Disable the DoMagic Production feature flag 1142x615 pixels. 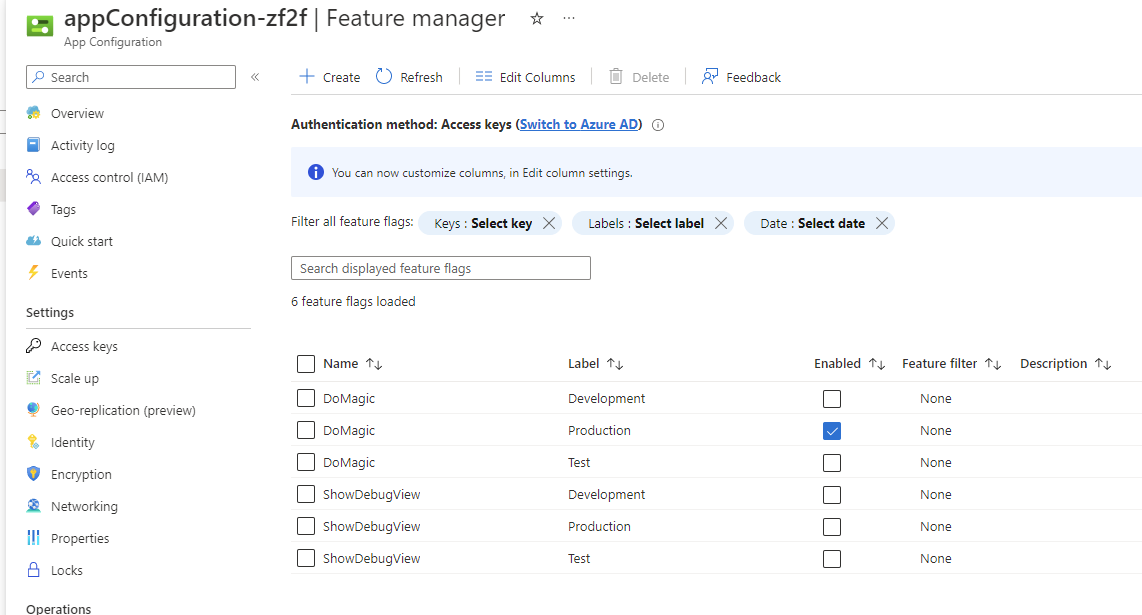[832, 430]
